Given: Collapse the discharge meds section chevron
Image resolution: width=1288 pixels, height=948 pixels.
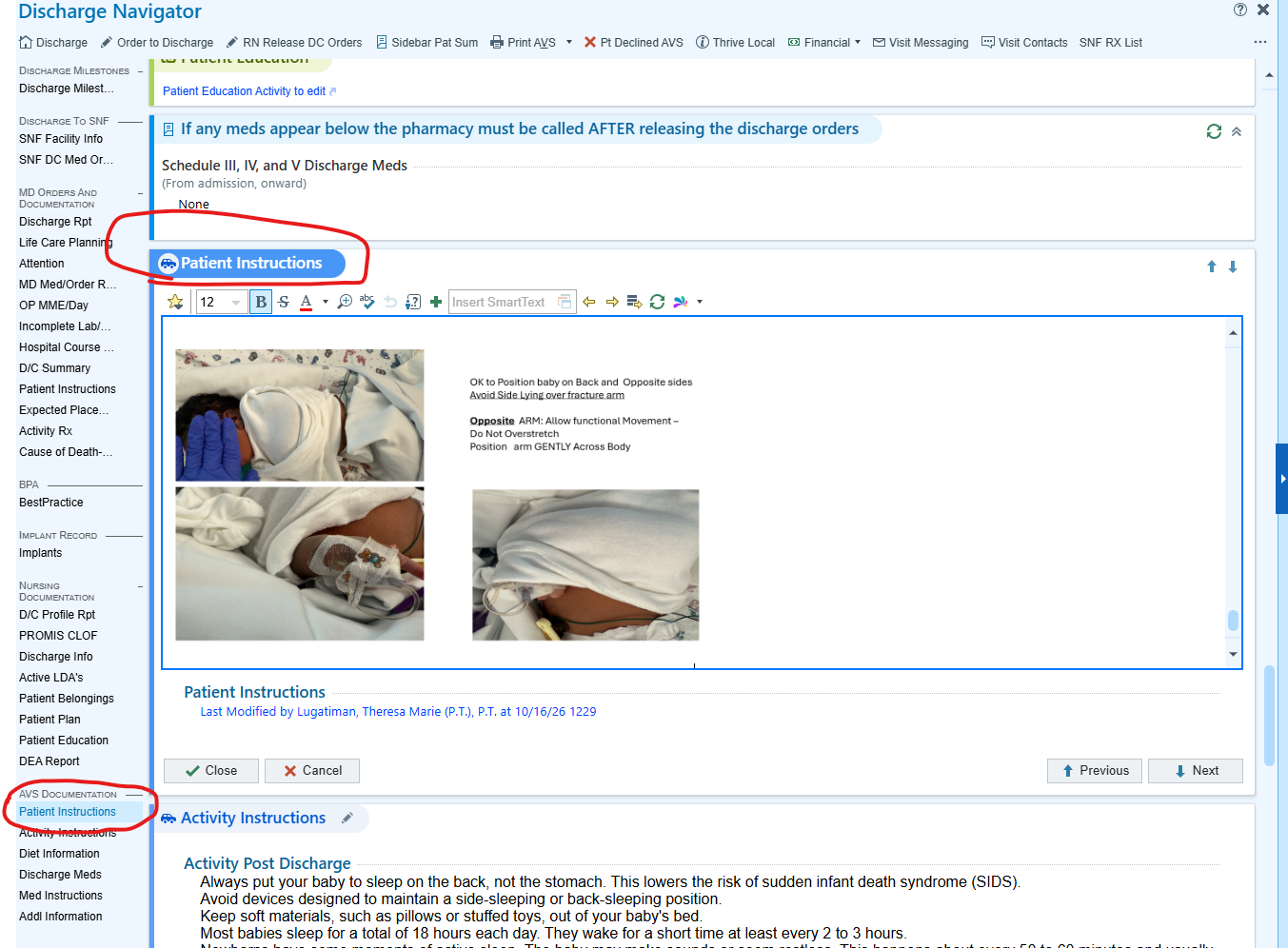Looking at the screenshot, I should (1237, 131).
